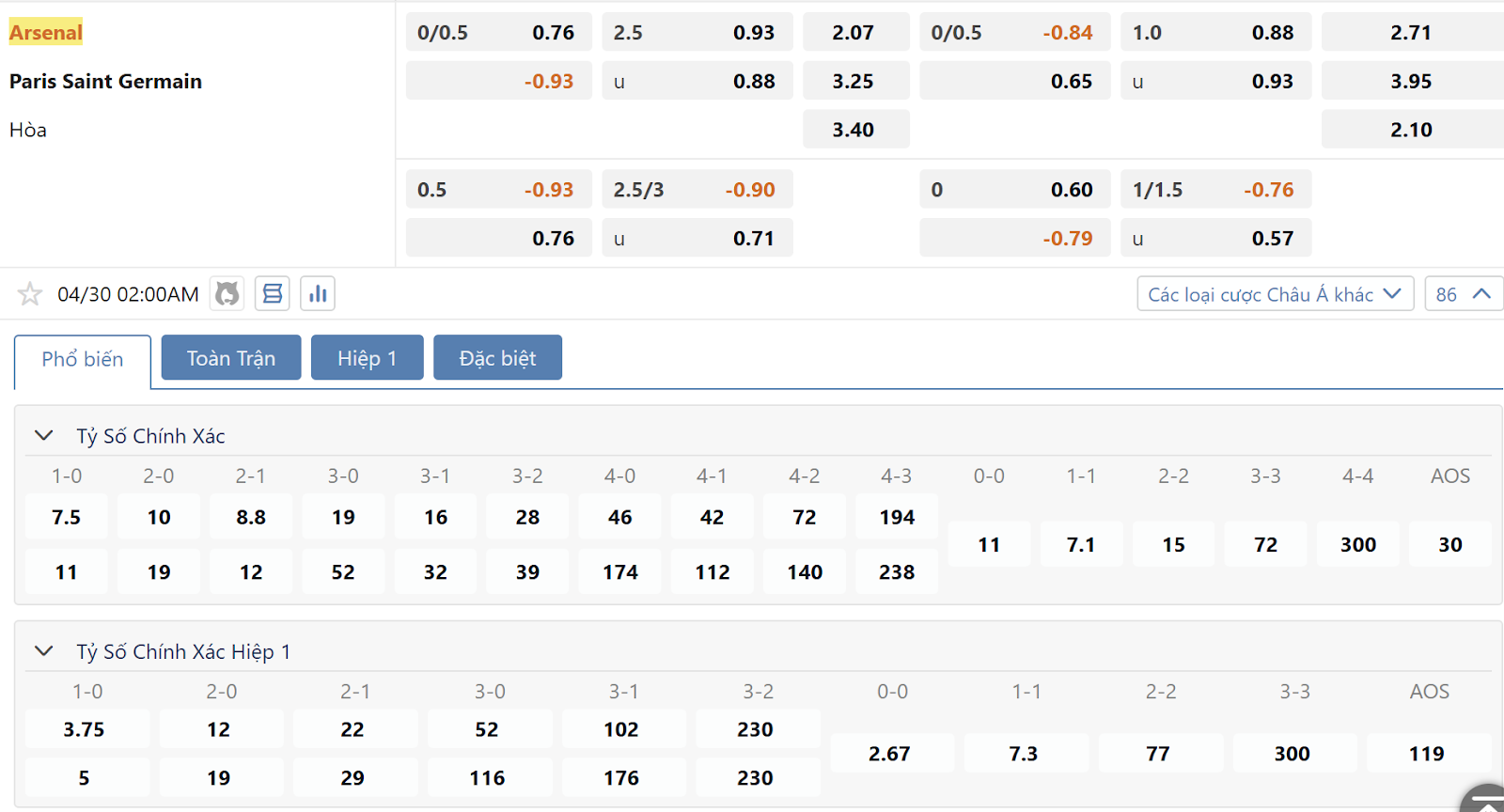Switch to the 'Đặc biệt' tab
1504x812 pixels.
coord(498,358)
